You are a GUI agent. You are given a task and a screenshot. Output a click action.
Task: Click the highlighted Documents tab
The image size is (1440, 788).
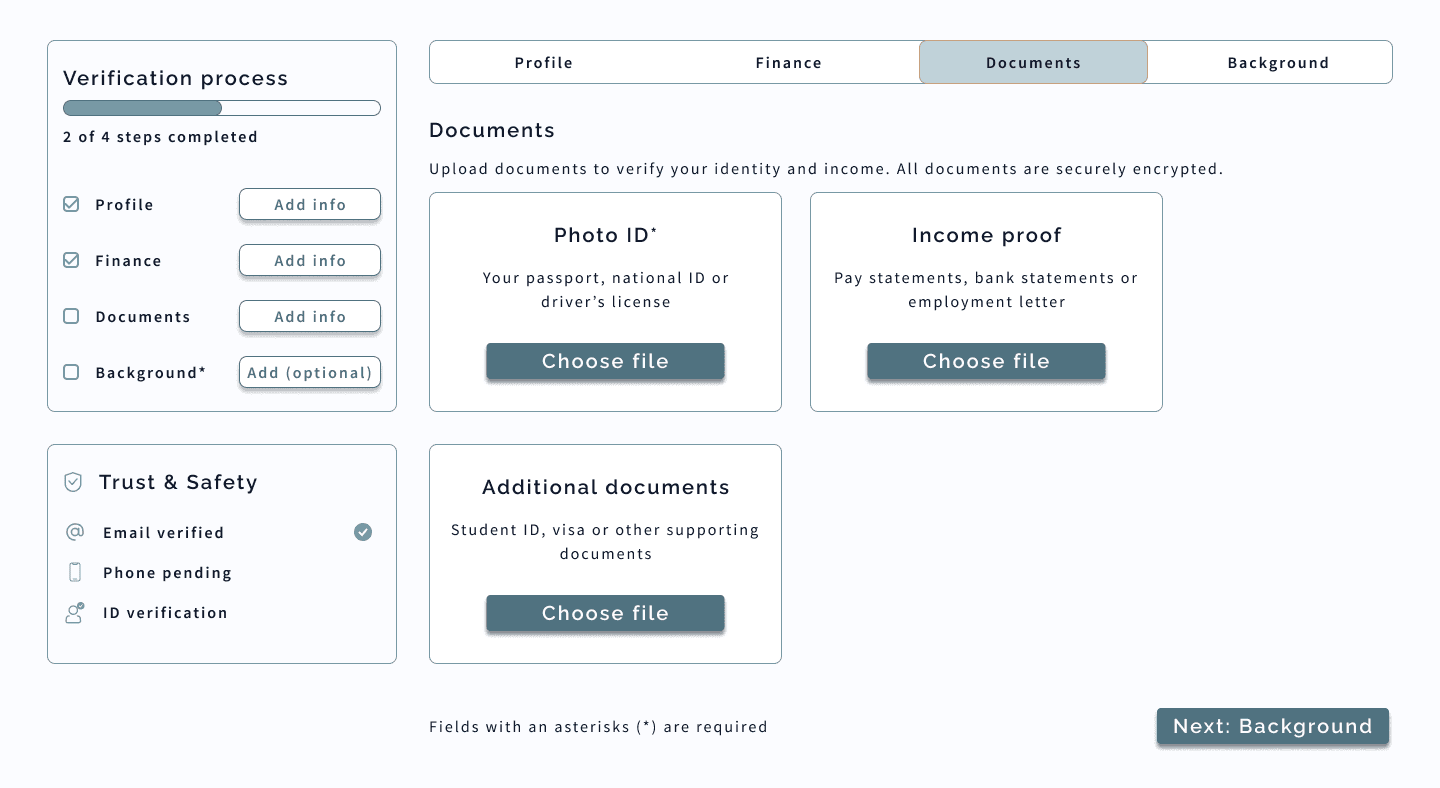pos(1033,62)
